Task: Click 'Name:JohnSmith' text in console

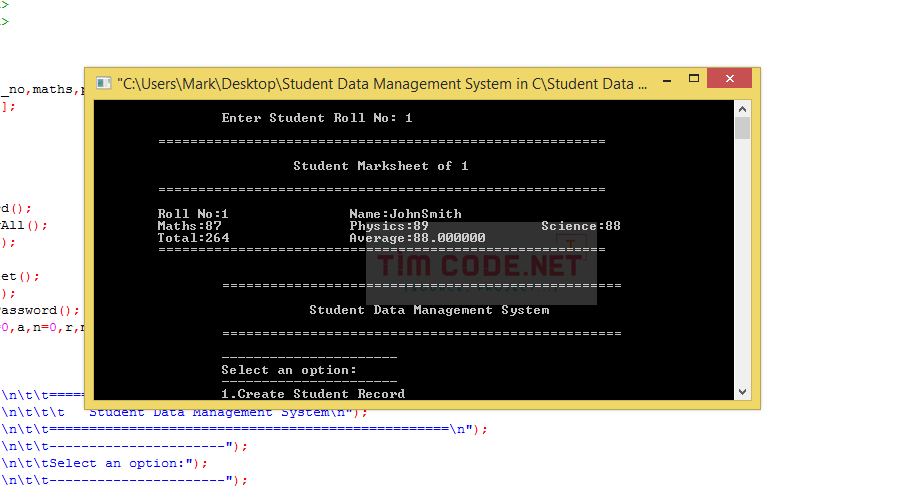Action: pyautogui.click(x=405, y=213)
